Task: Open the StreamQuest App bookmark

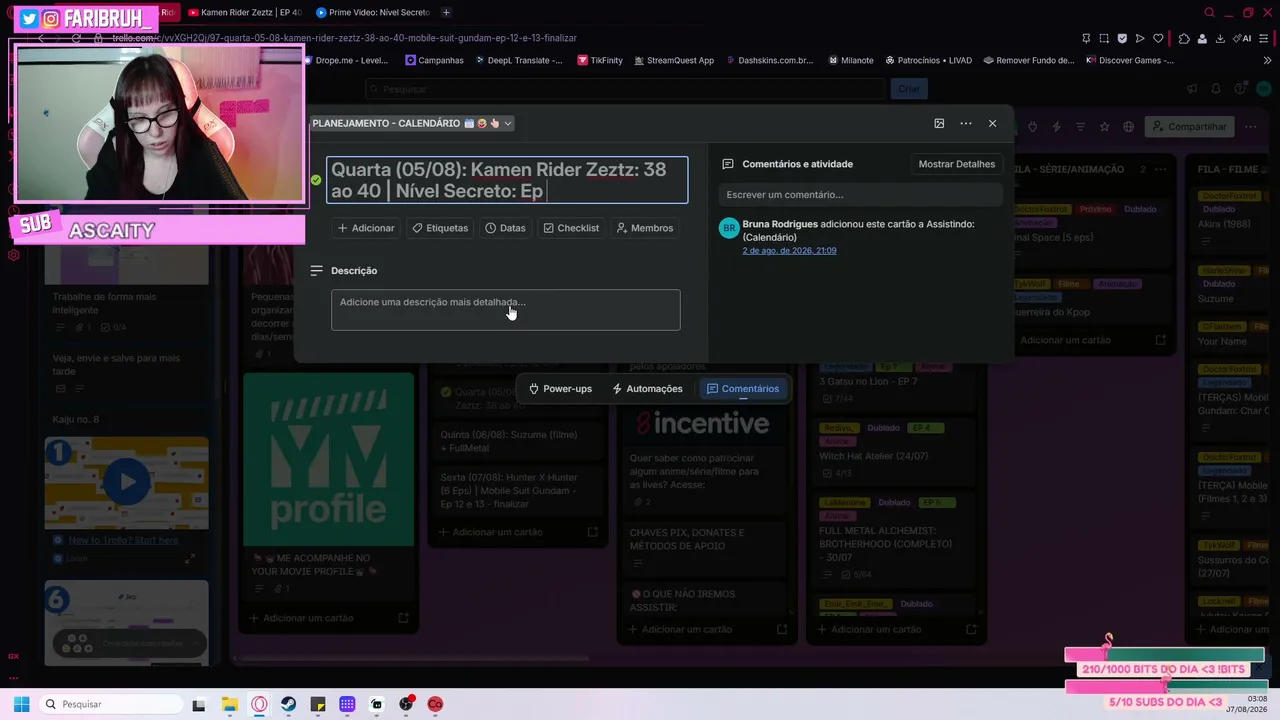Action: coord(673,60)
